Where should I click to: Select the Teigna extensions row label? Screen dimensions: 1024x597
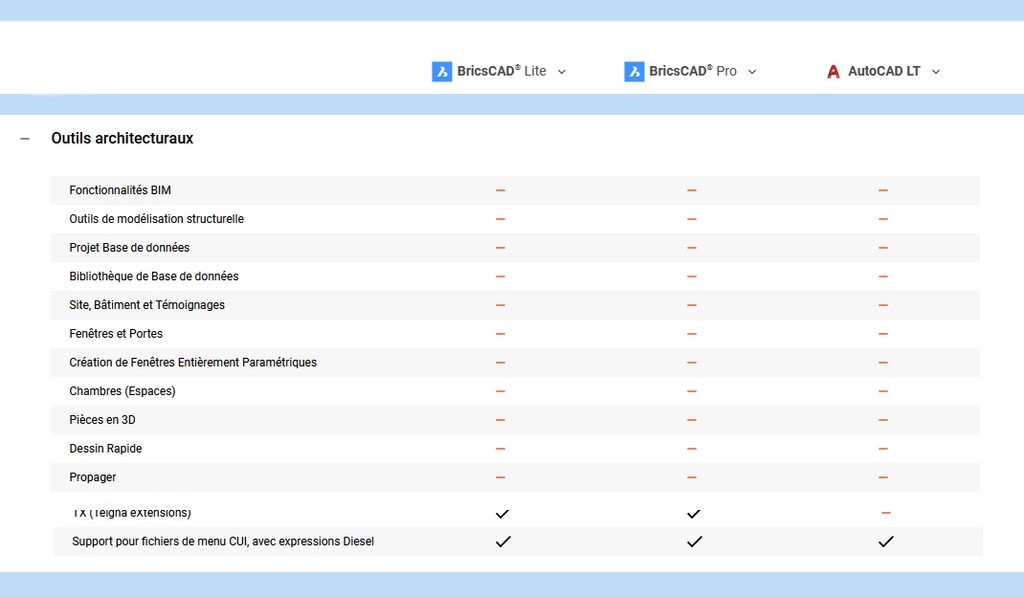(x=131, y=513)
